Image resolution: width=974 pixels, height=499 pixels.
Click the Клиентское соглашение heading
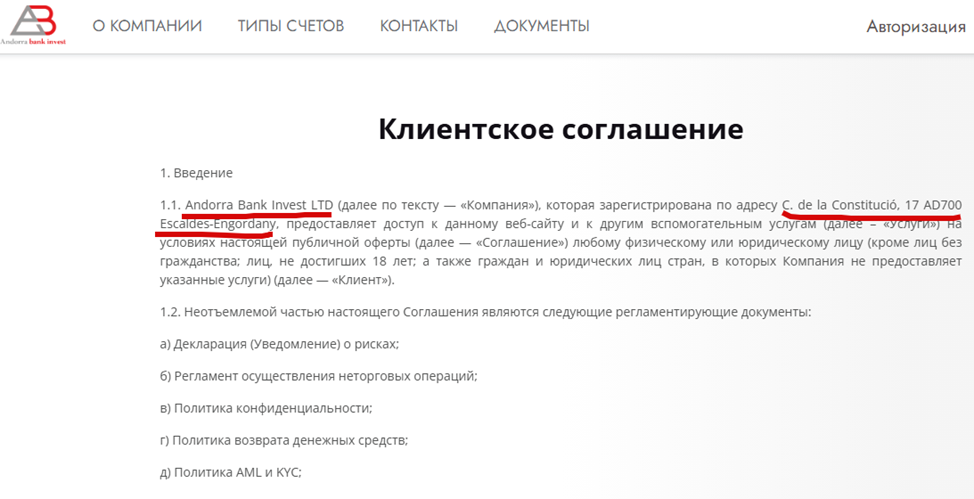click(560, 130)
